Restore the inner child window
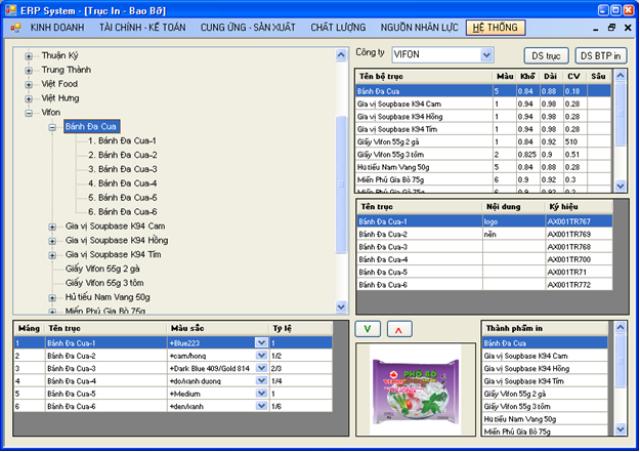 tap(611, 28)
